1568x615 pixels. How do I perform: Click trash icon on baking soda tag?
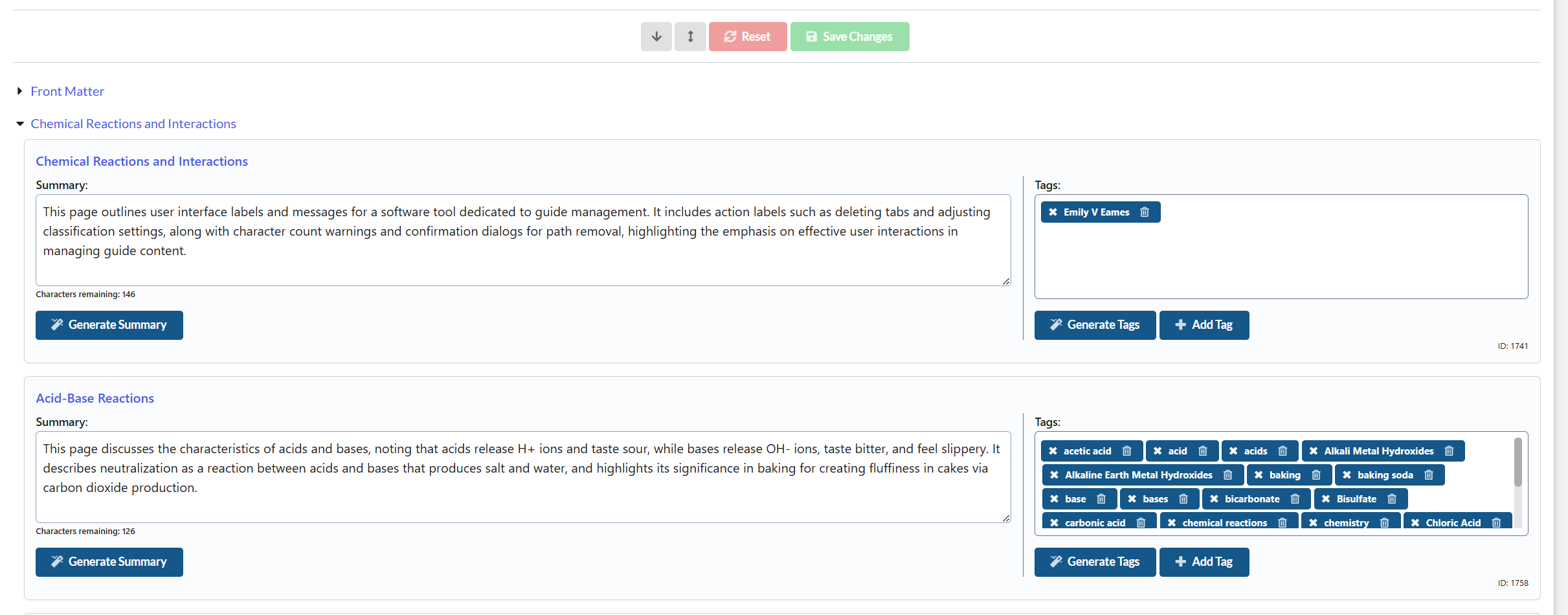click(x=1428, y=475)
